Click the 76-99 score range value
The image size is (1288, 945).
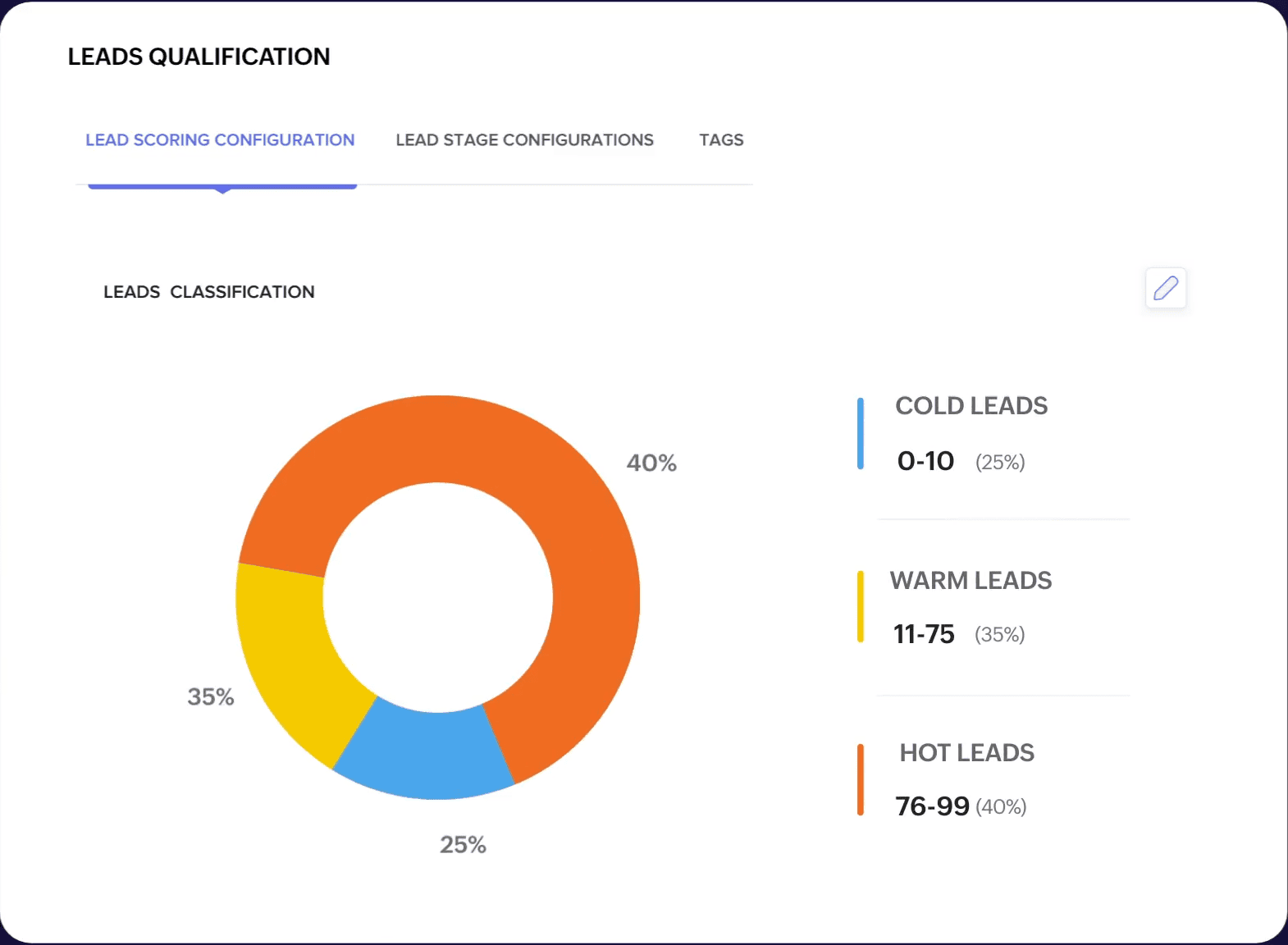[x=932, y=806]
